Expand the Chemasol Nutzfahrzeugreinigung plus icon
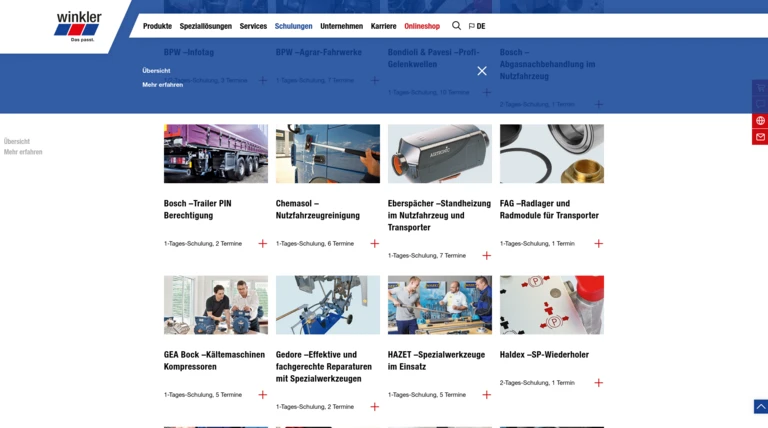 pyautogui.click(x=375, y=243)
